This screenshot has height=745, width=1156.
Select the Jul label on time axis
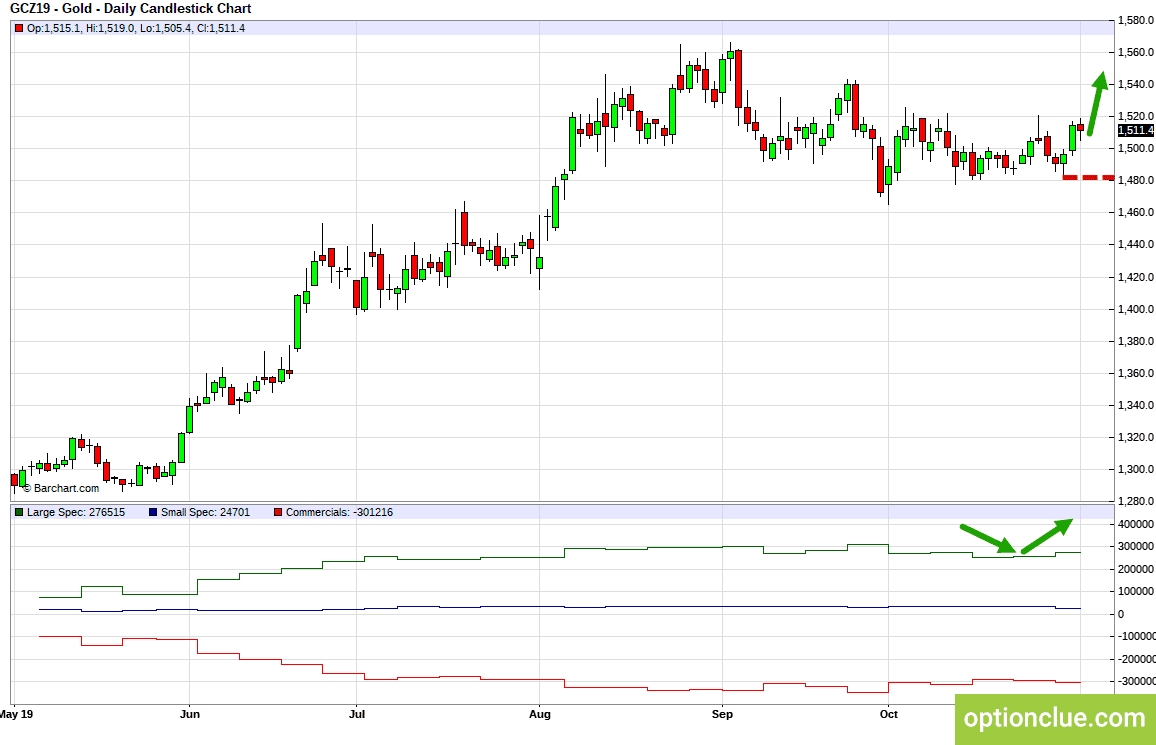(355, 714)
